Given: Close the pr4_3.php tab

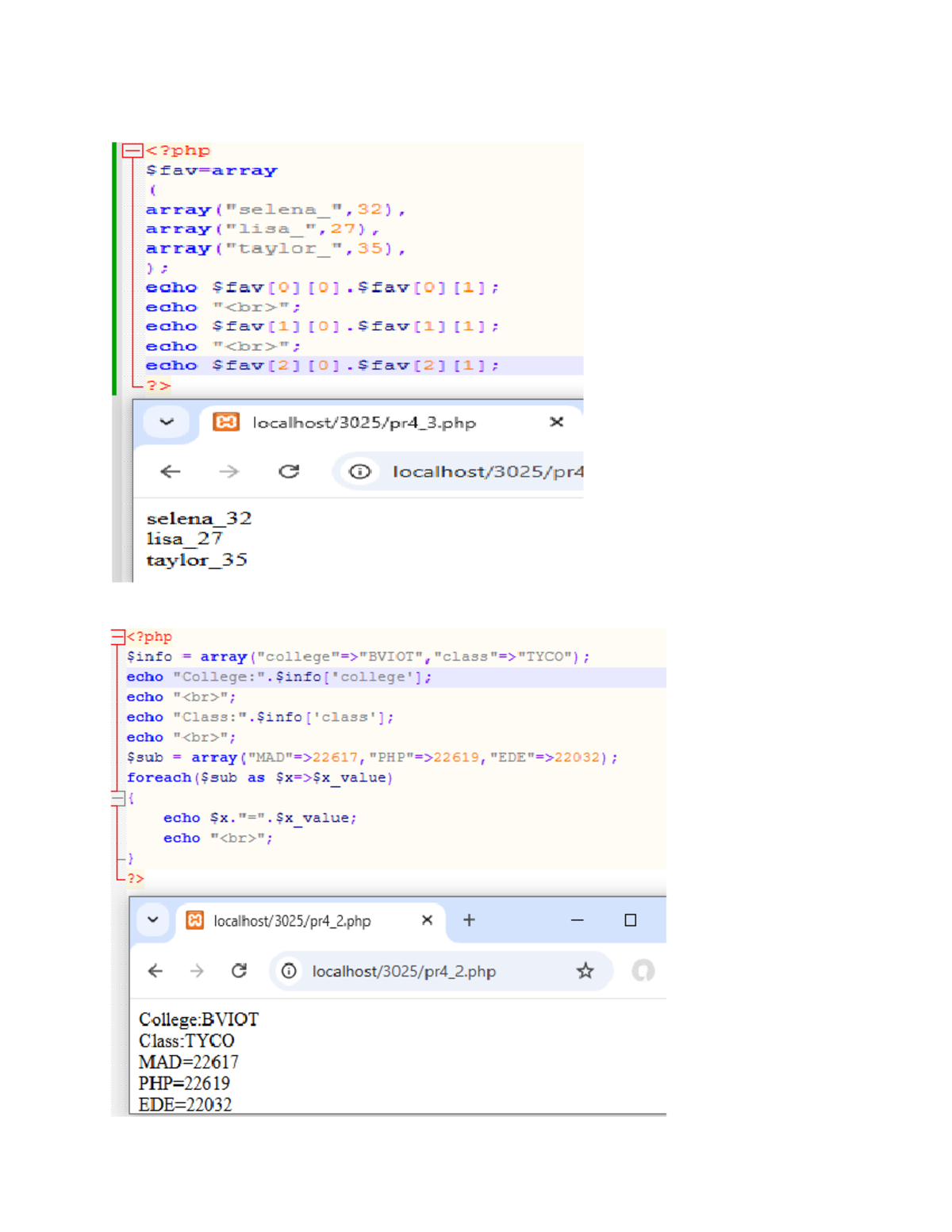Looking at the screenshot, I should (557, 421).
